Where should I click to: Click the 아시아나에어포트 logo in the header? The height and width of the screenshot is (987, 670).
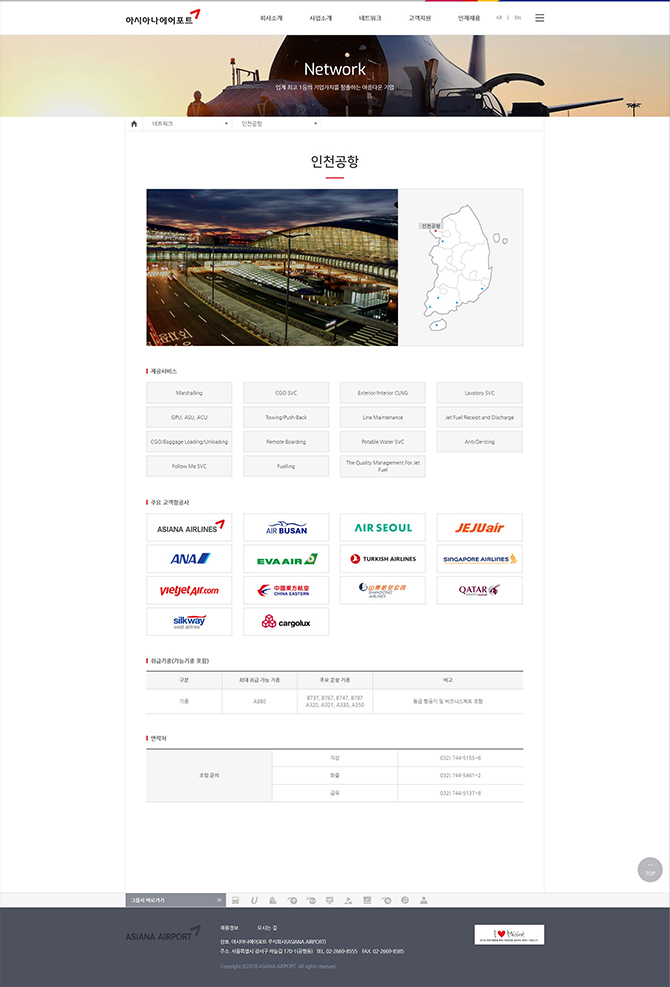[x=156, y=18]
